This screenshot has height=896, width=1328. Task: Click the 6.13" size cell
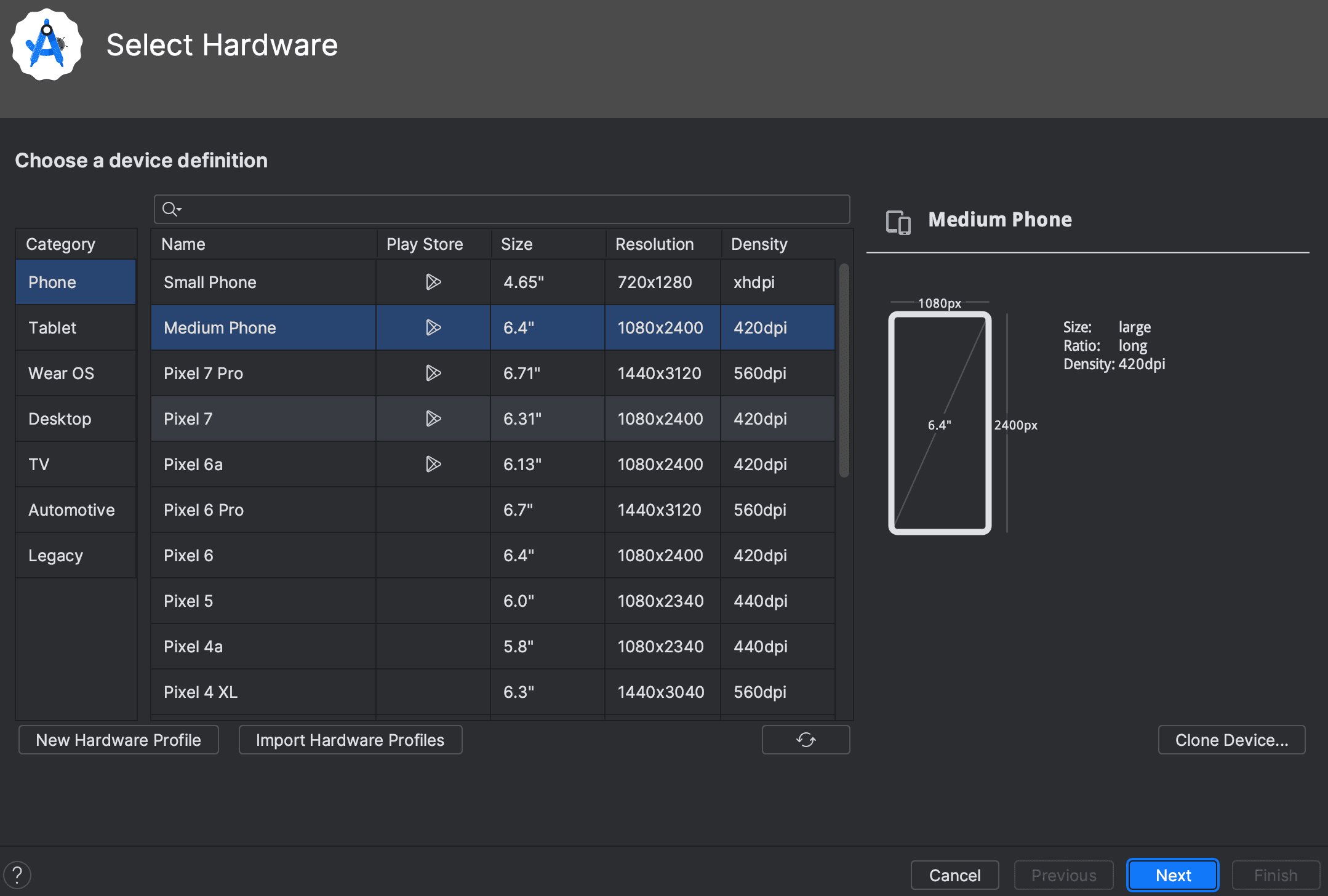(x=548, y=464)
